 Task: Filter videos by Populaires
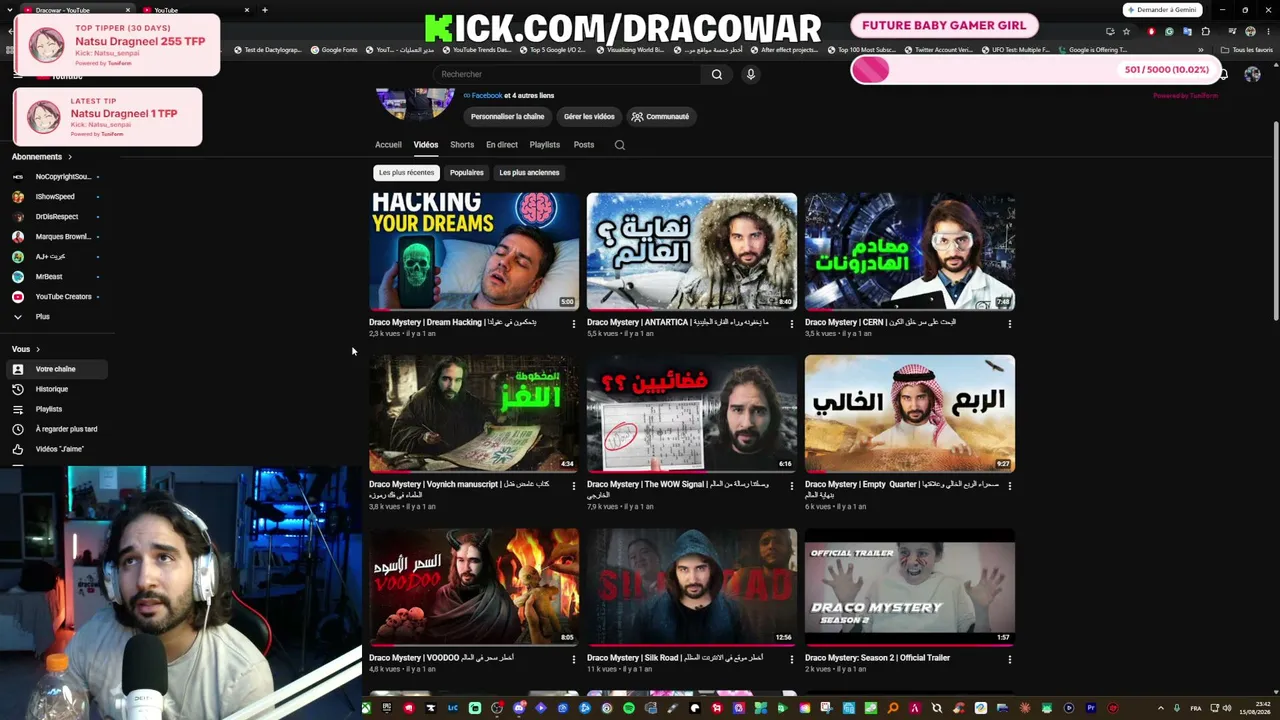pos(467,173)
